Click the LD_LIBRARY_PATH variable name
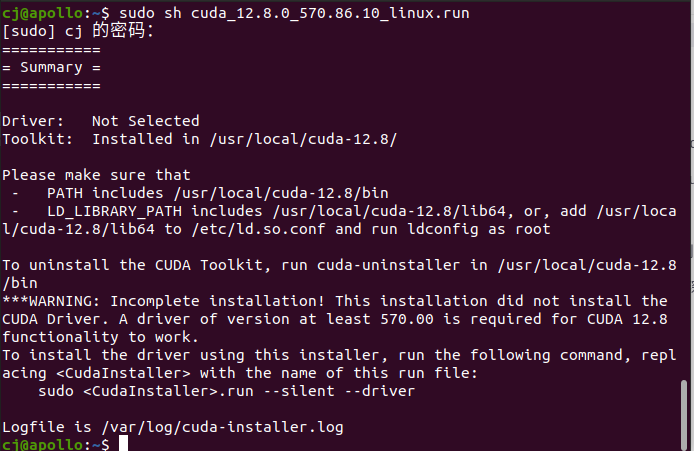694x451 pixels. 115,211
